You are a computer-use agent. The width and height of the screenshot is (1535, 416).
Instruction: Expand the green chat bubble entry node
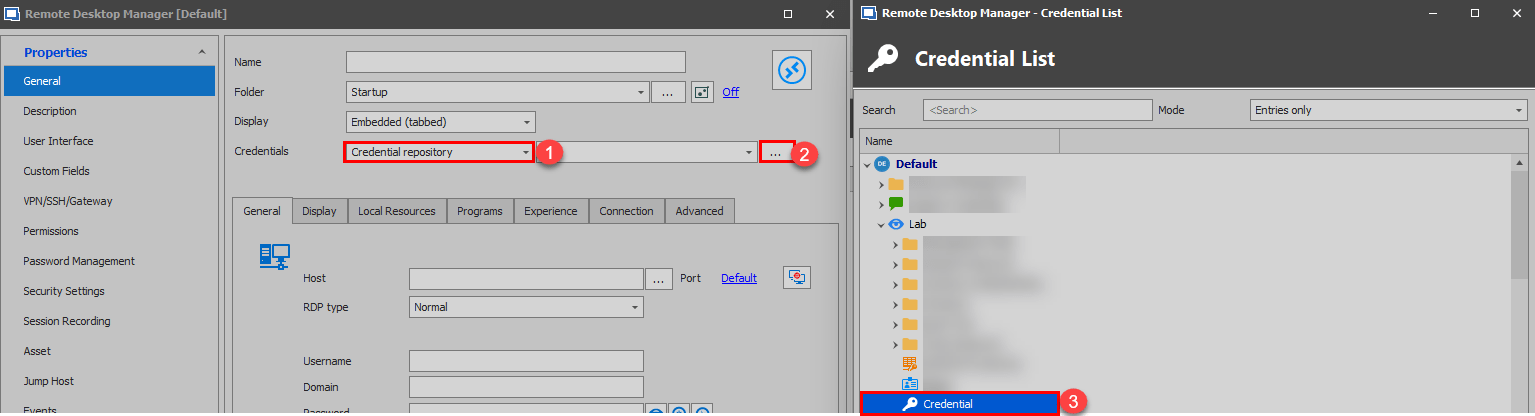(x=881, y=204)
